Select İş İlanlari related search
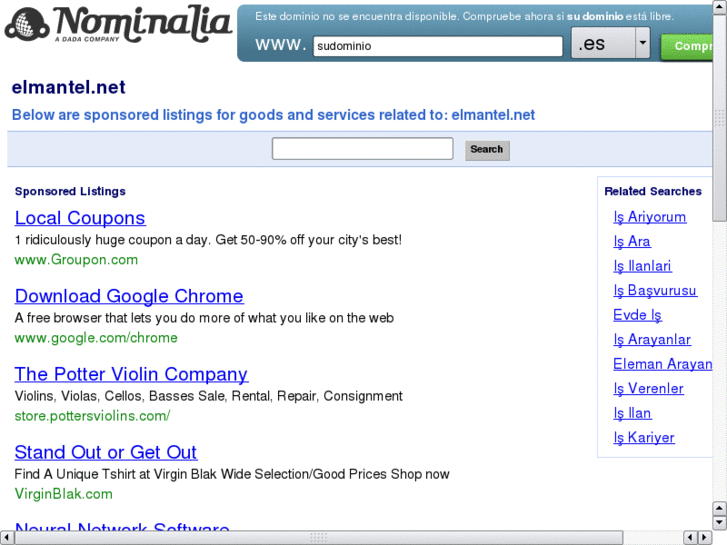 pos(642,266)
